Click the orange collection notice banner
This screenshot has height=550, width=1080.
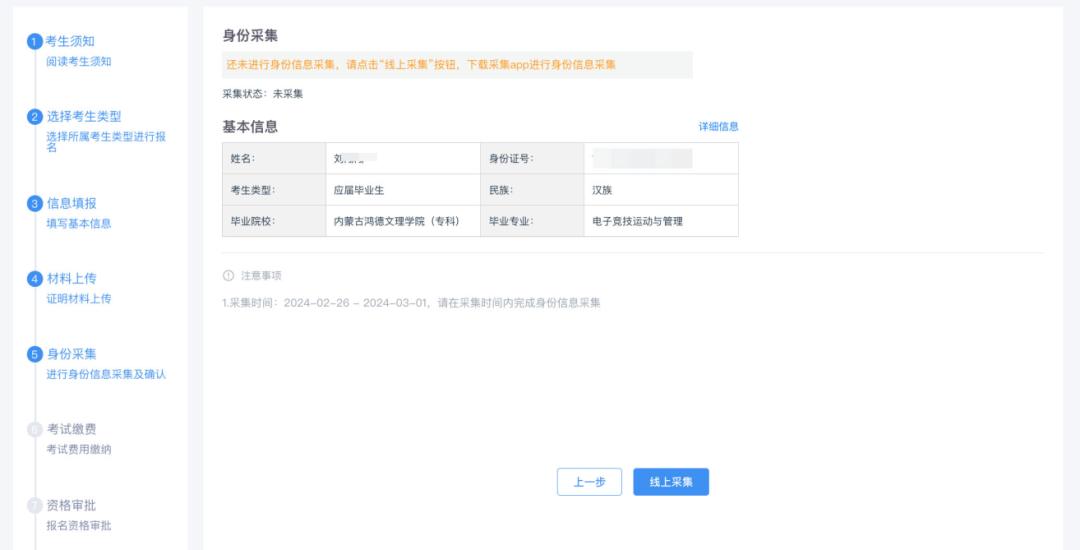tap(457, 65)
